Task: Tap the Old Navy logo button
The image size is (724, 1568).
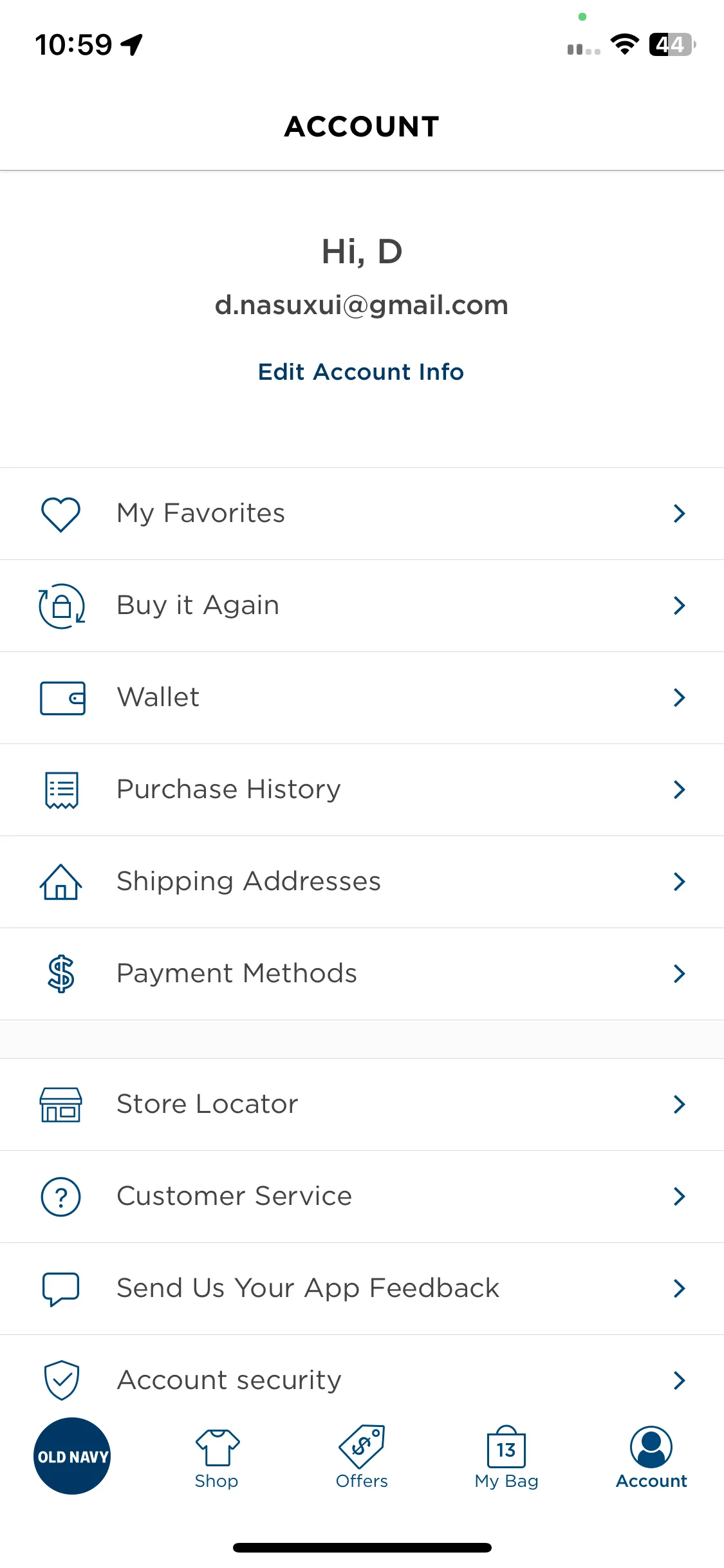Action: point(72,1456)
